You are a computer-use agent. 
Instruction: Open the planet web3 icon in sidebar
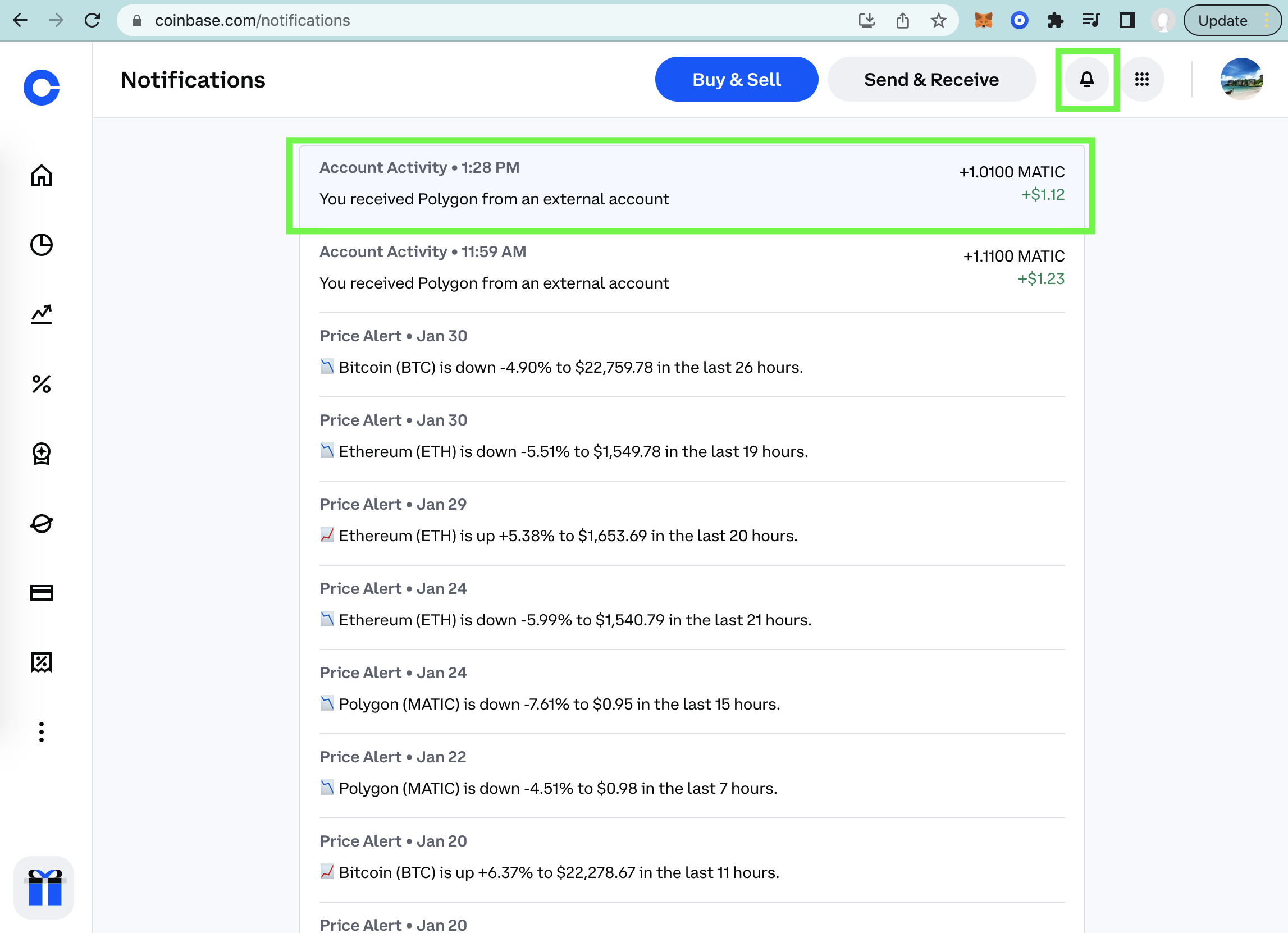[x=42, y=524]
